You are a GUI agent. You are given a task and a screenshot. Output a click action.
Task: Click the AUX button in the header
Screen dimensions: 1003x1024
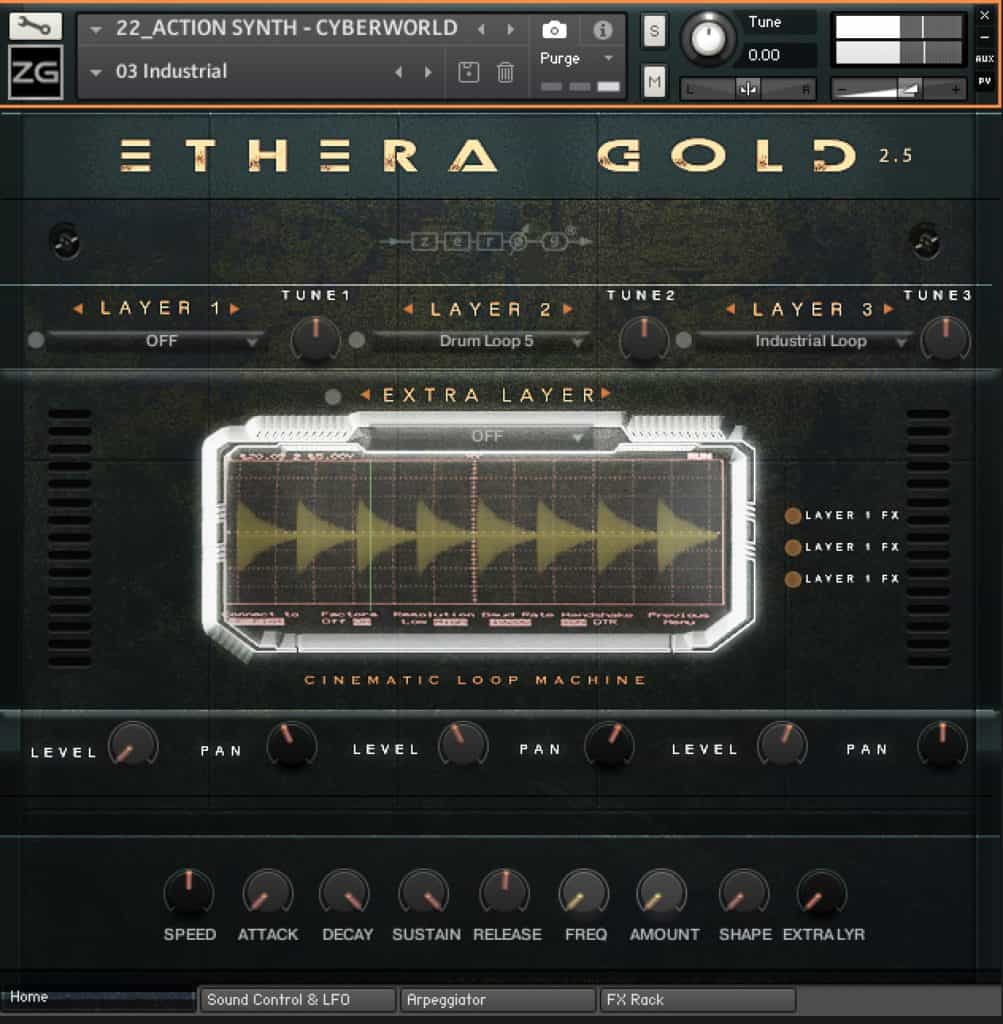[x=985, y=59]
